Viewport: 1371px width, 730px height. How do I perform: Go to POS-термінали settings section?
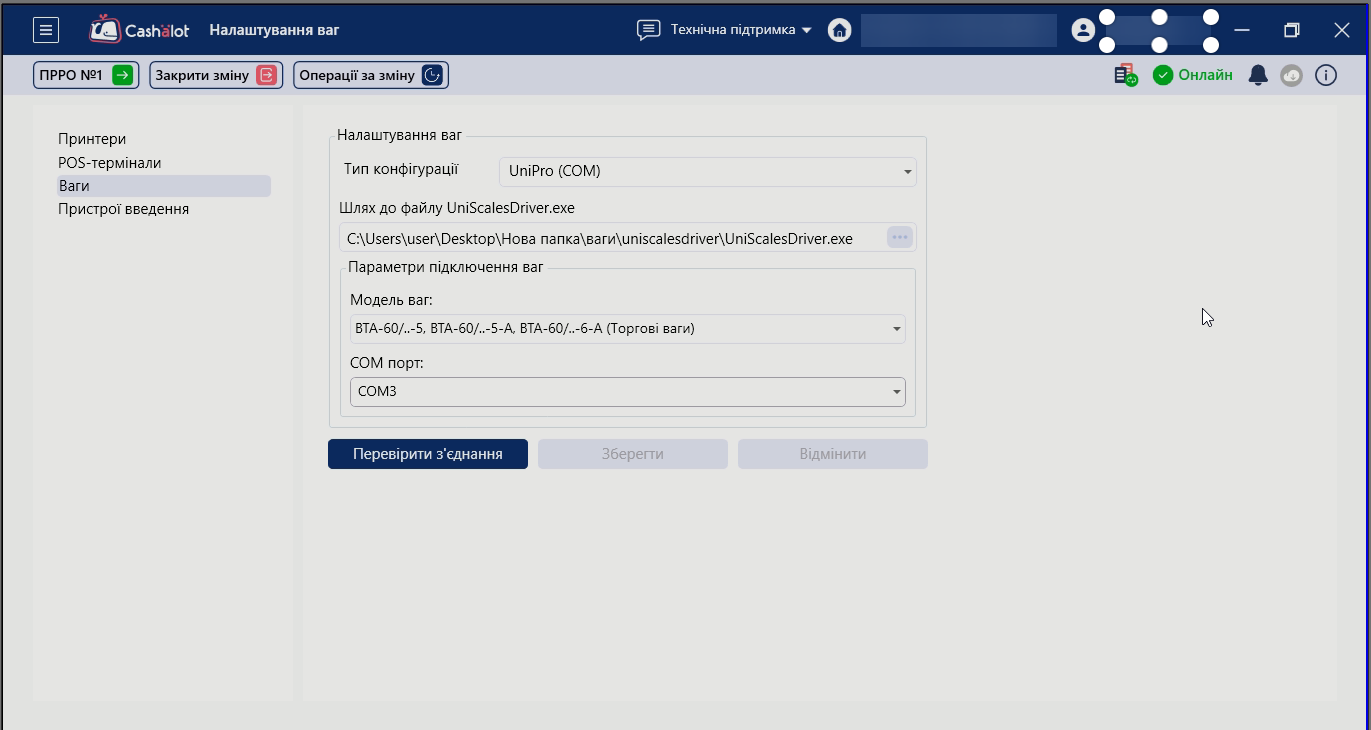(x=109, y=162)
